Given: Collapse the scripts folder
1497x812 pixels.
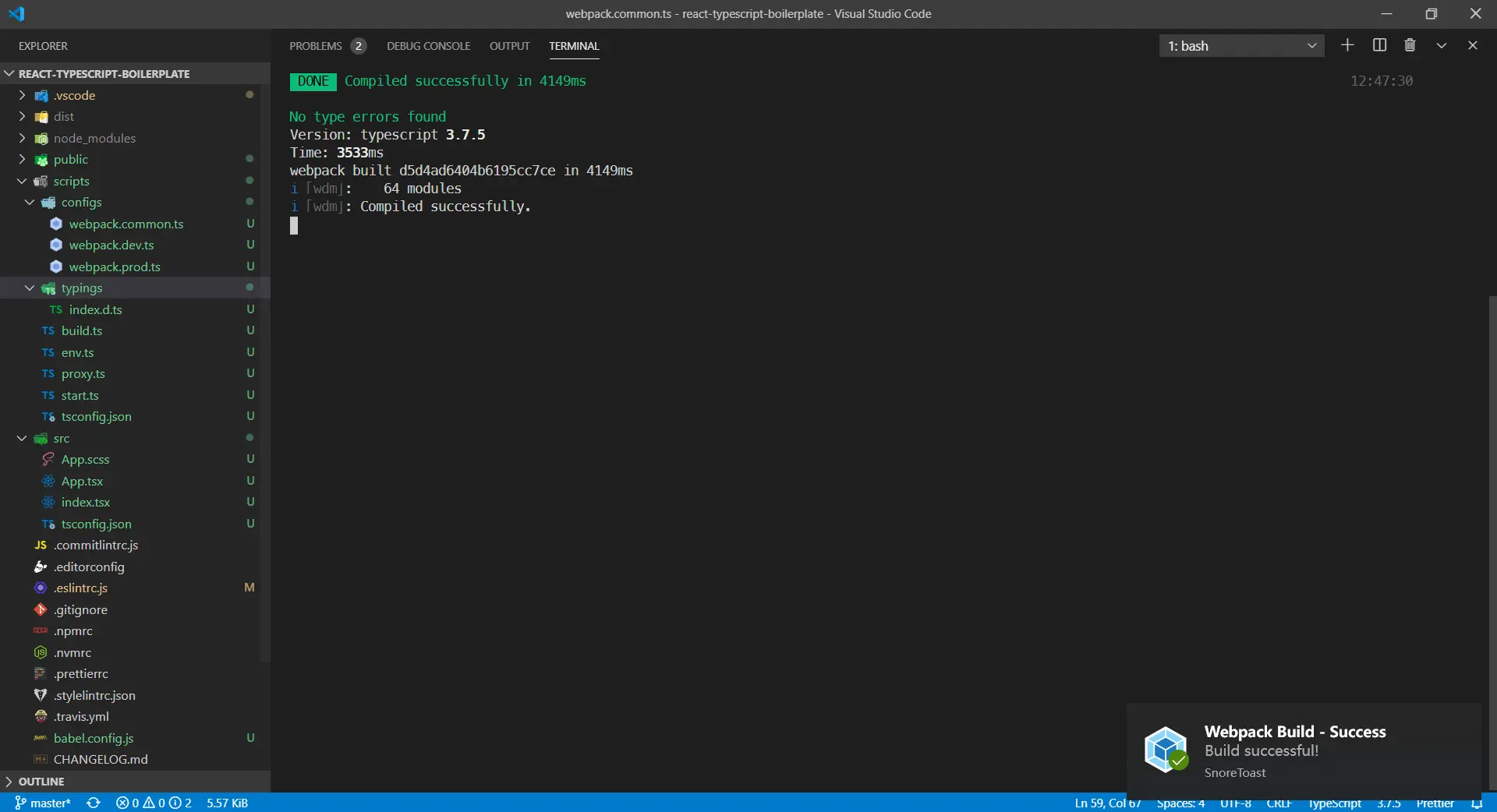Looking at the screenshot, I should click(135, 181).
